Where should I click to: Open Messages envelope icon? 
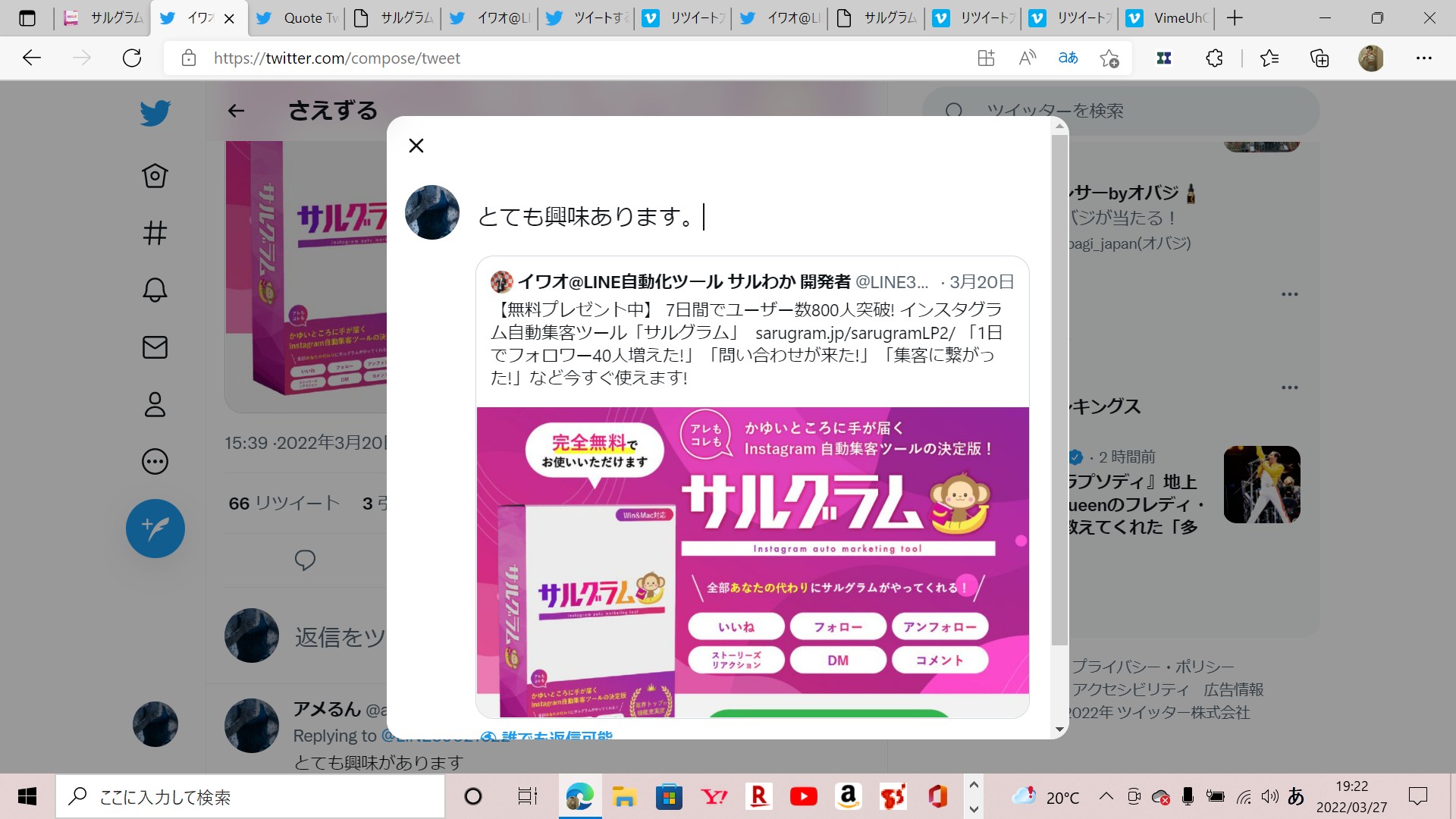[155, 347]
